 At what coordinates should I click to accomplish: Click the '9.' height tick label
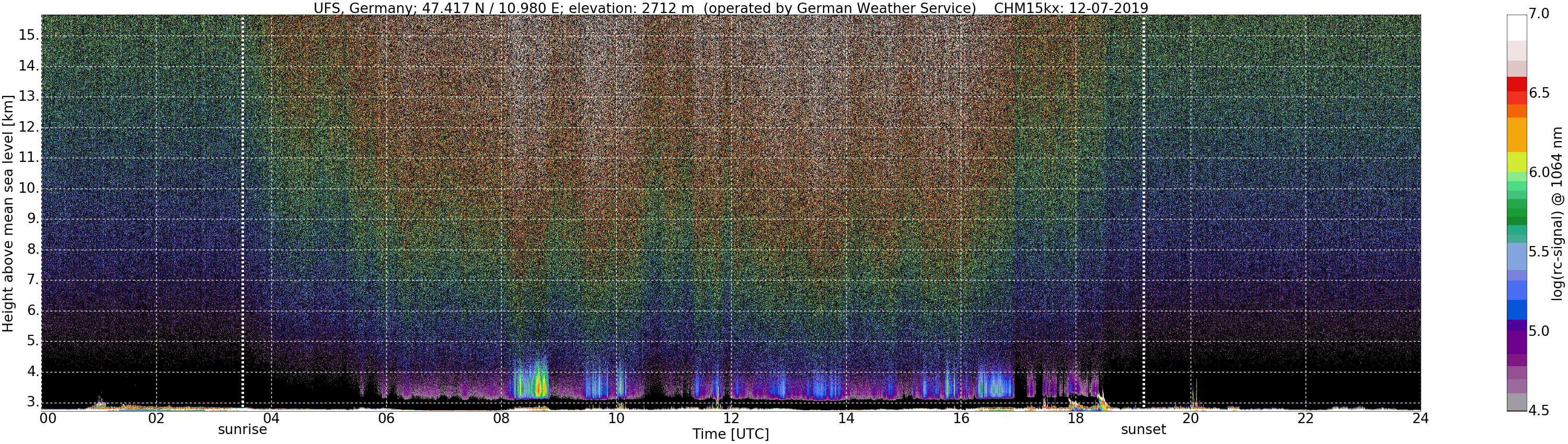click(33, 219)
